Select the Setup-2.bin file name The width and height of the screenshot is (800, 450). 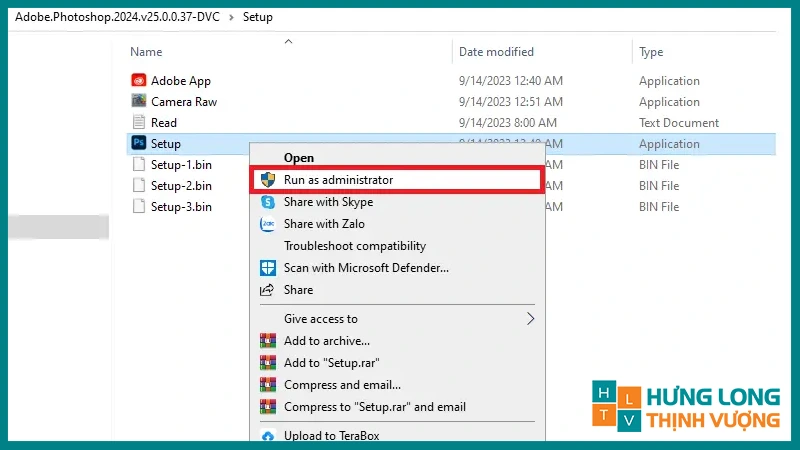pyautogui.click(x=181, y=186)
